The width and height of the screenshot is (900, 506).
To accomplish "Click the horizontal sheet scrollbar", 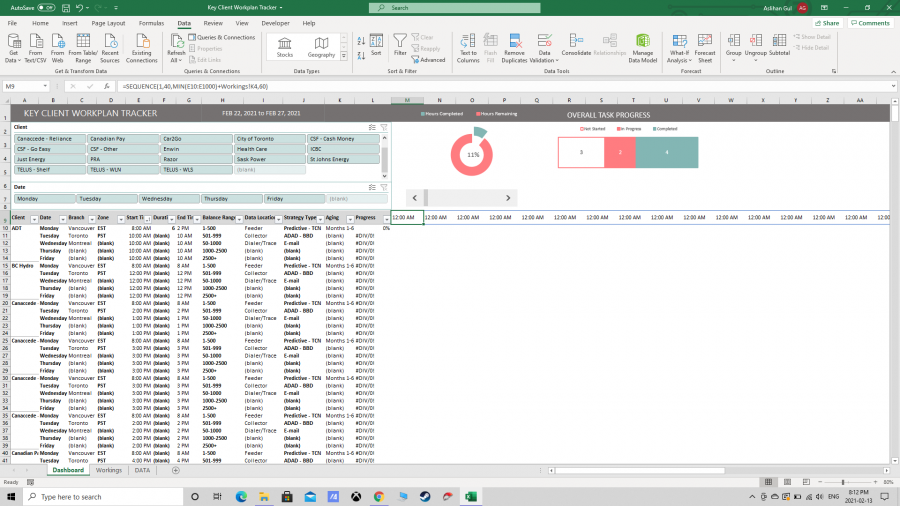I will click(640, 470).
